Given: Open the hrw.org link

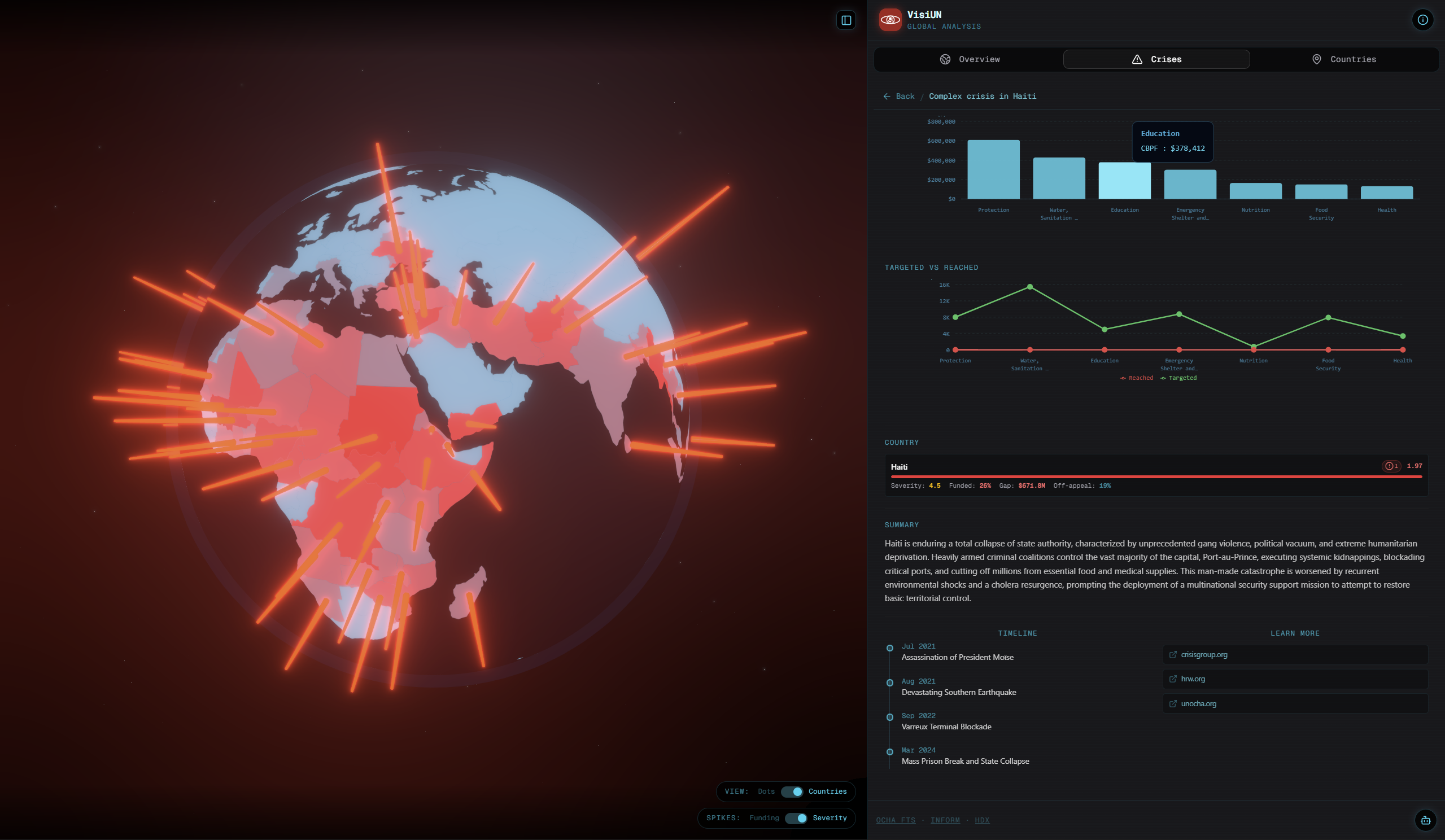Looking at the screenshot, I should click(x=1193, y=679).
